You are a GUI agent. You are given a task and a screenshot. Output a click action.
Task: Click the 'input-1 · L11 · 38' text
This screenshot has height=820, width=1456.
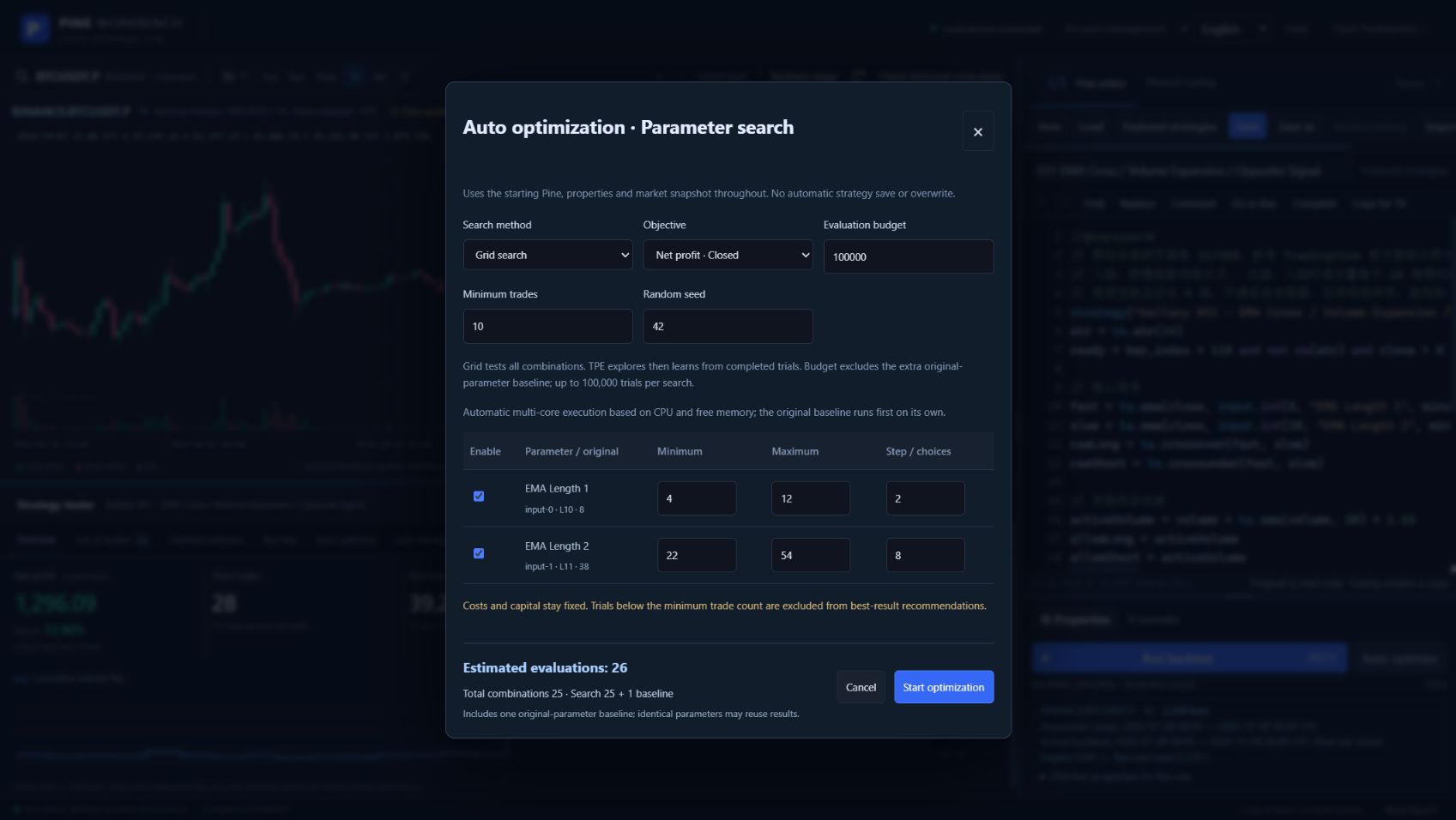click(x=557, y=566)
